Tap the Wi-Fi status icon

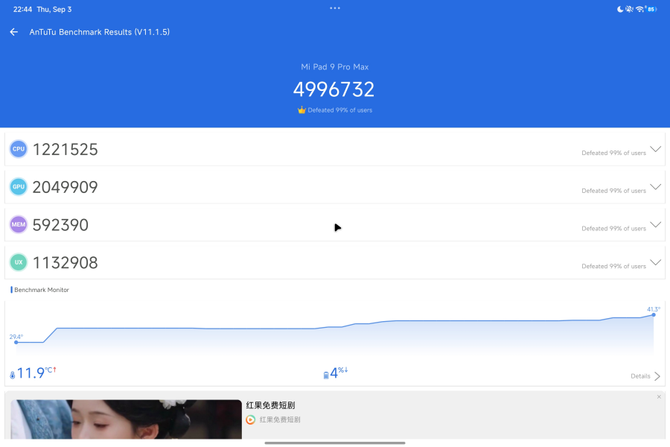click(640, 9)
